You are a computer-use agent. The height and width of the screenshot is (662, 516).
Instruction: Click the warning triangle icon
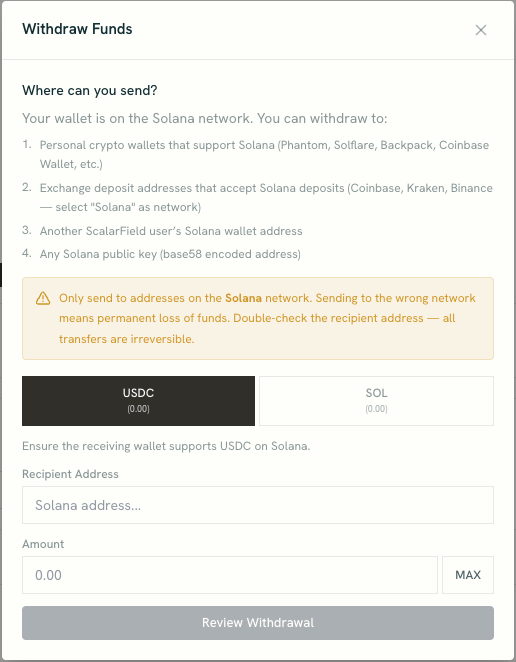click(x=43, y=298)
